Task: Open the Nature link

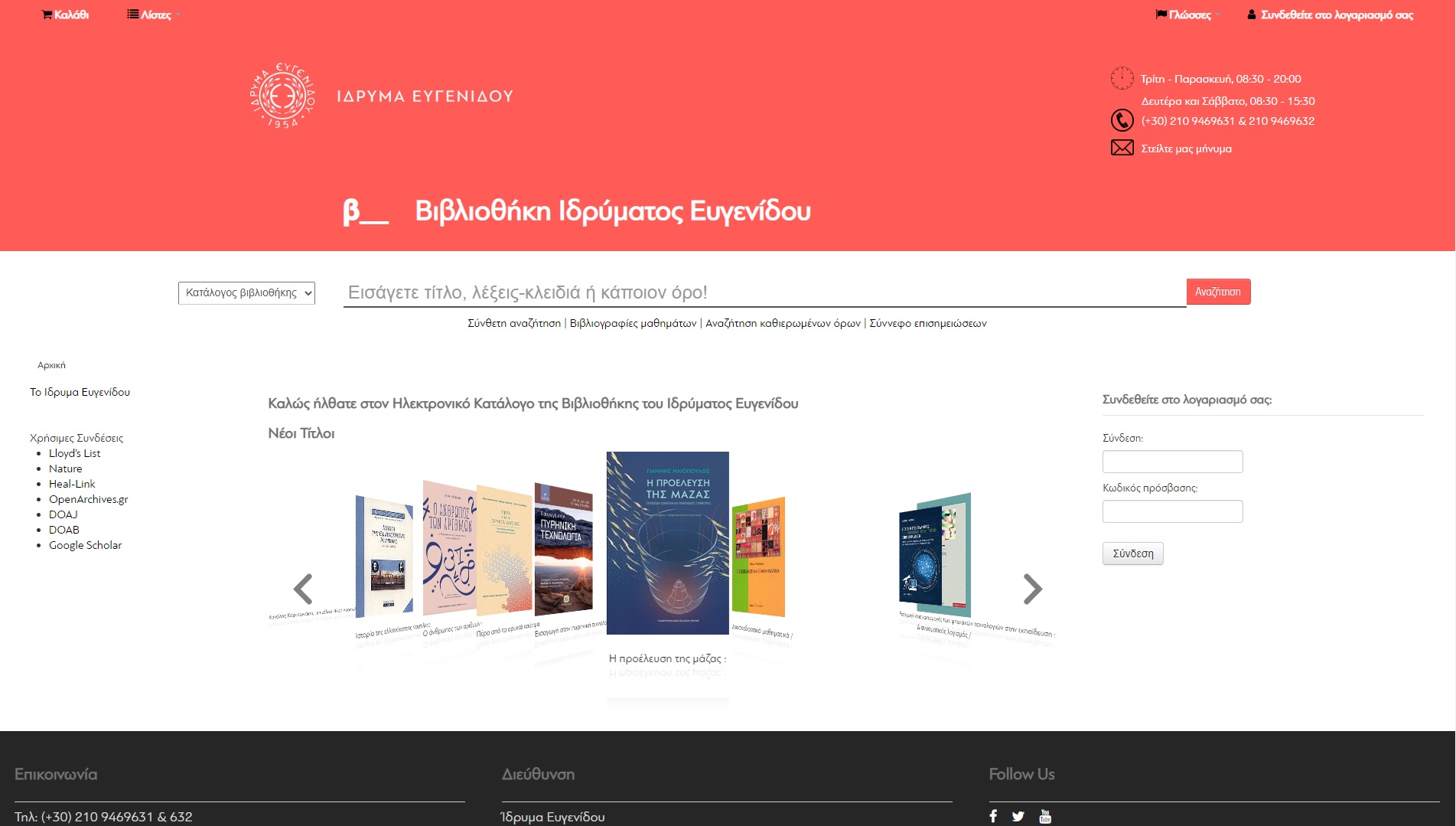Action: coord(65,469)
